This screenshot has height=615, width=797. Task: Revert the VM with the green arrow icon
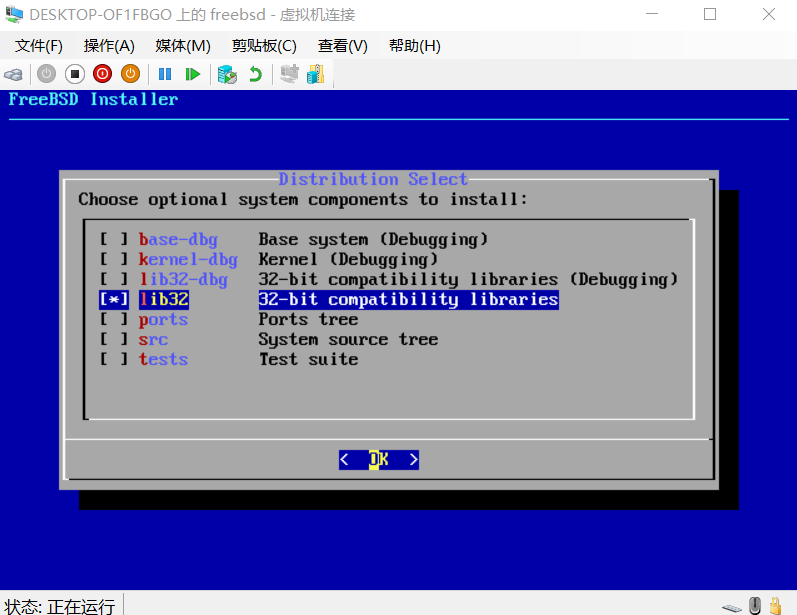coord(255,74)
